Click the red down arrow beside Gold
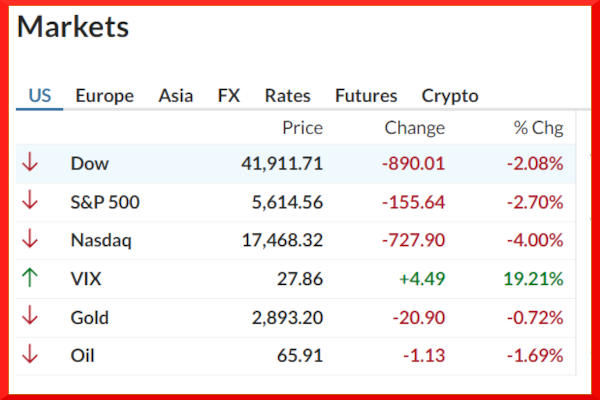The image size is (600, 400). pos(30,318)
